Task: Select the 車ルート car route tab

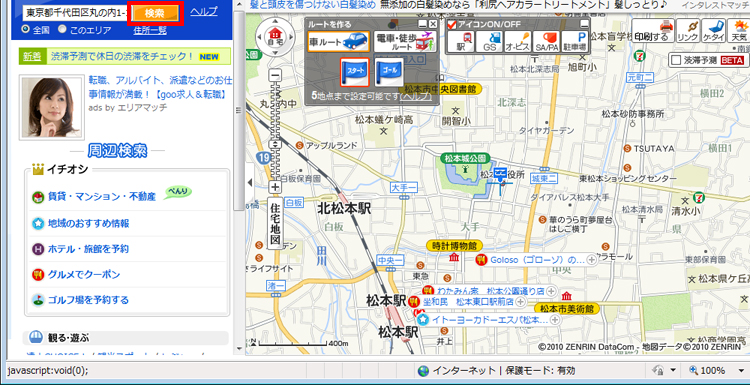Action: pos(339,42)
